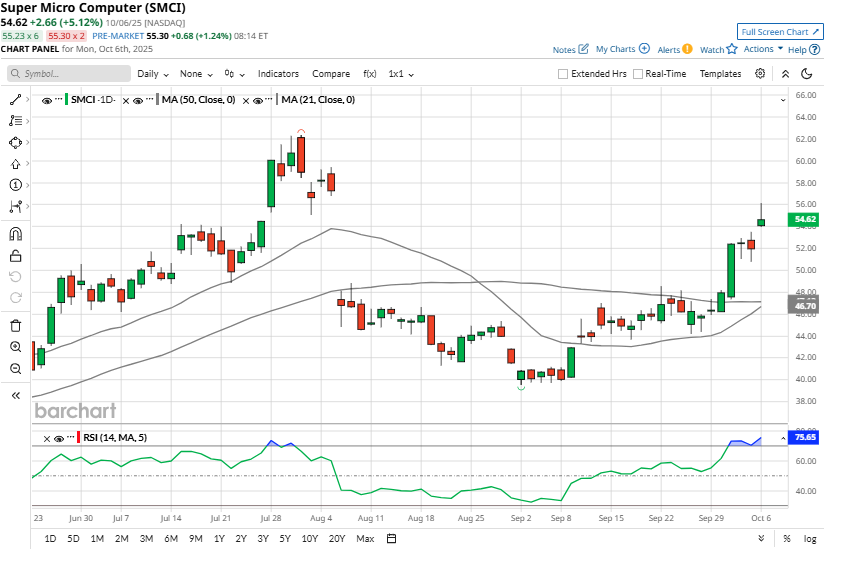Open the None dropdown in the toolbar

coord(196,74)
